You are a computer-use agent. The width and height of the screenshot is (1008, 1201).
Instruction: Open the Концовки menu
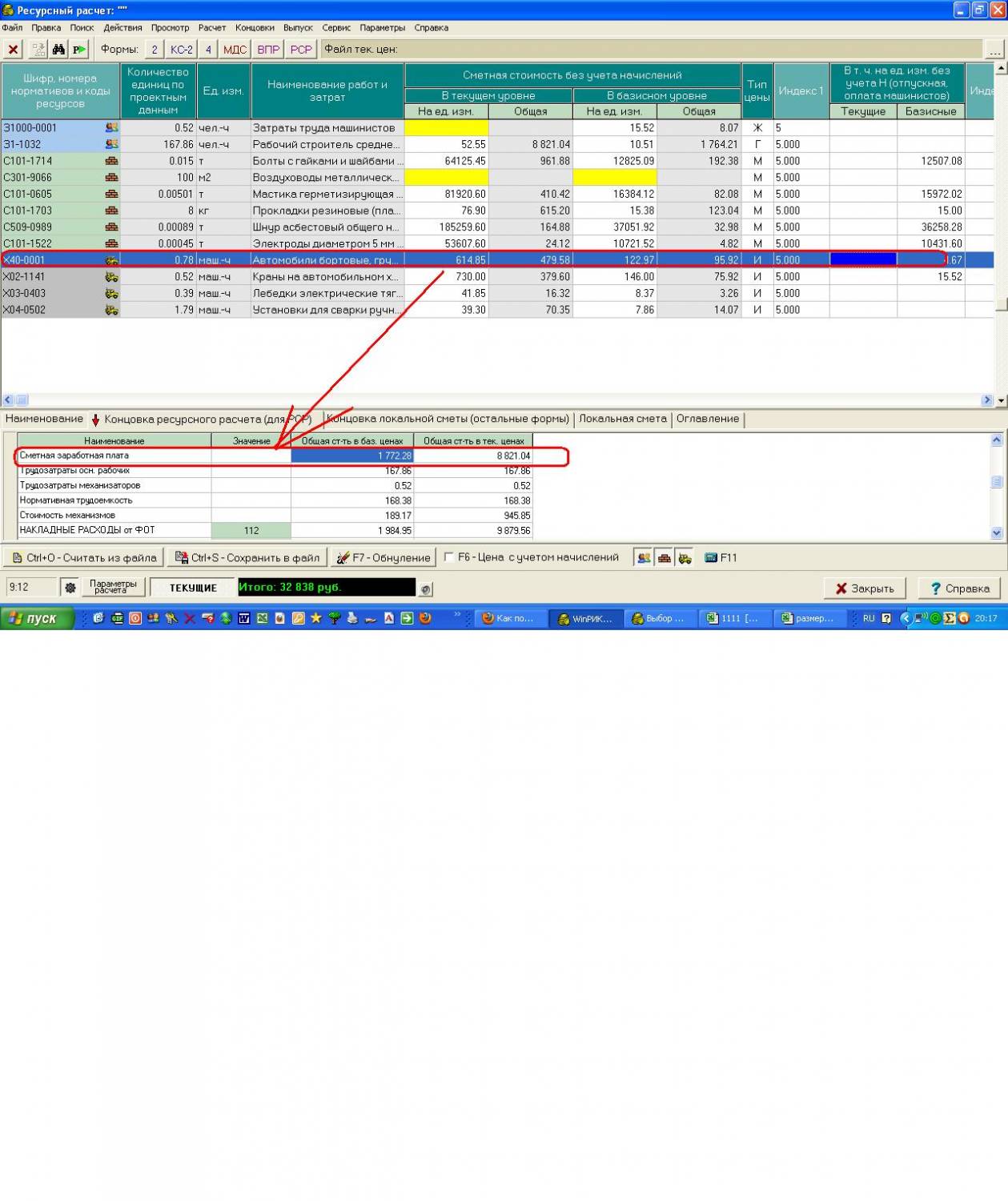click(x=255, y=28)
